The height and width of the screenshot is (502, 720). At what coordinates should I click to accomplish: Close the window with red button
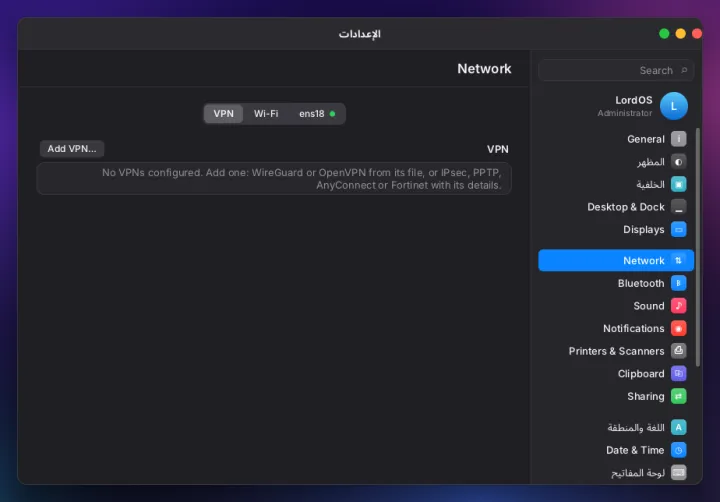click(x=697, y=34)
